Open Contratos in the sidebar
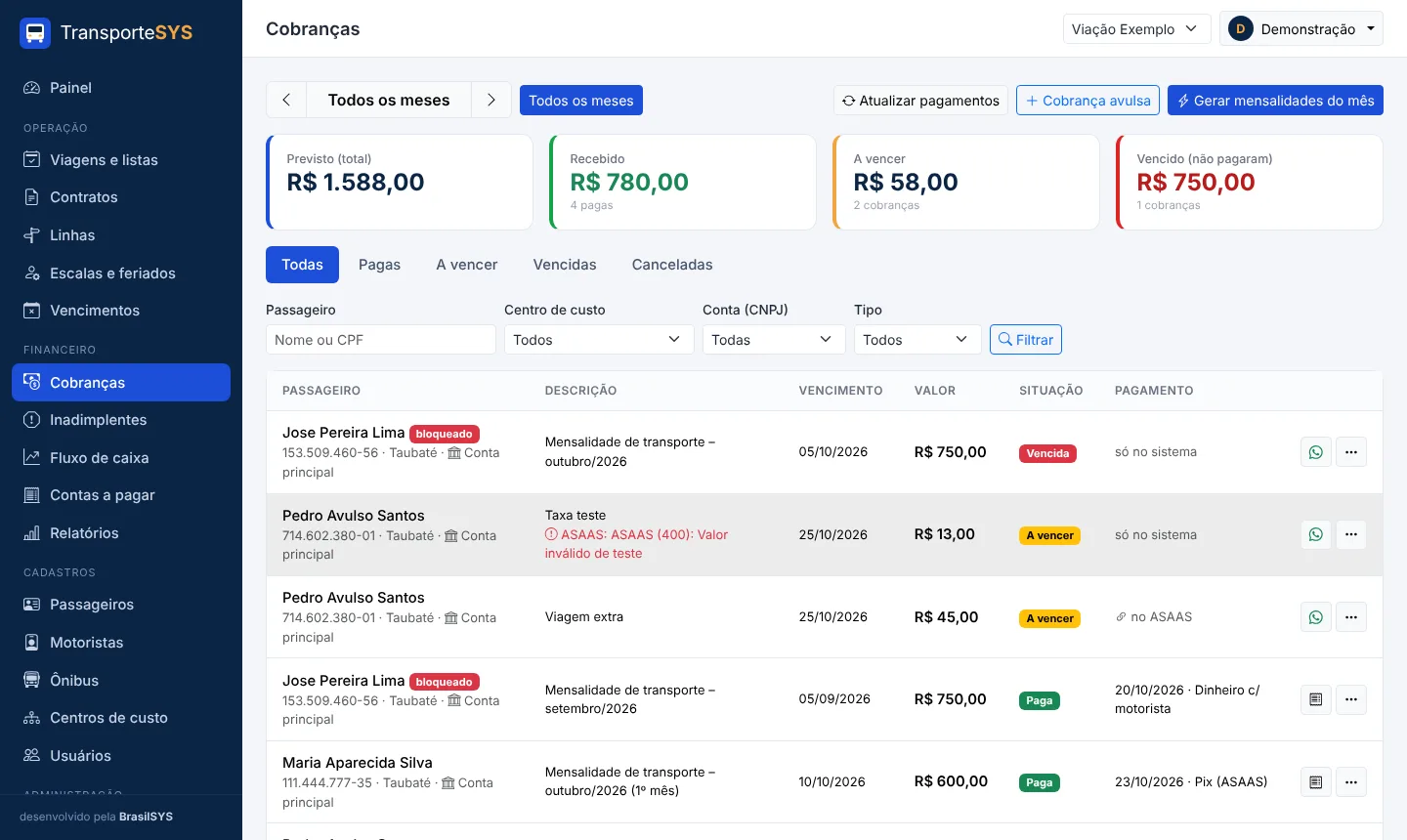1407x840 pixels. coord(121,197)
